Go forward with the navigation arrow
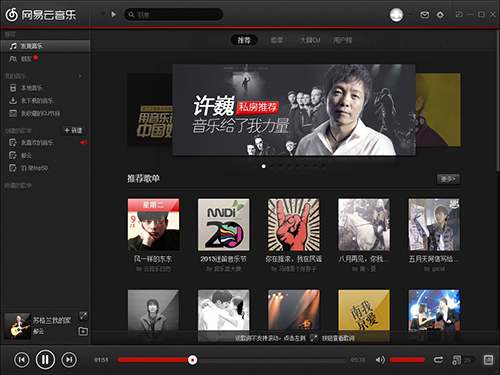The image size is (500, 375). coord(114,15)
